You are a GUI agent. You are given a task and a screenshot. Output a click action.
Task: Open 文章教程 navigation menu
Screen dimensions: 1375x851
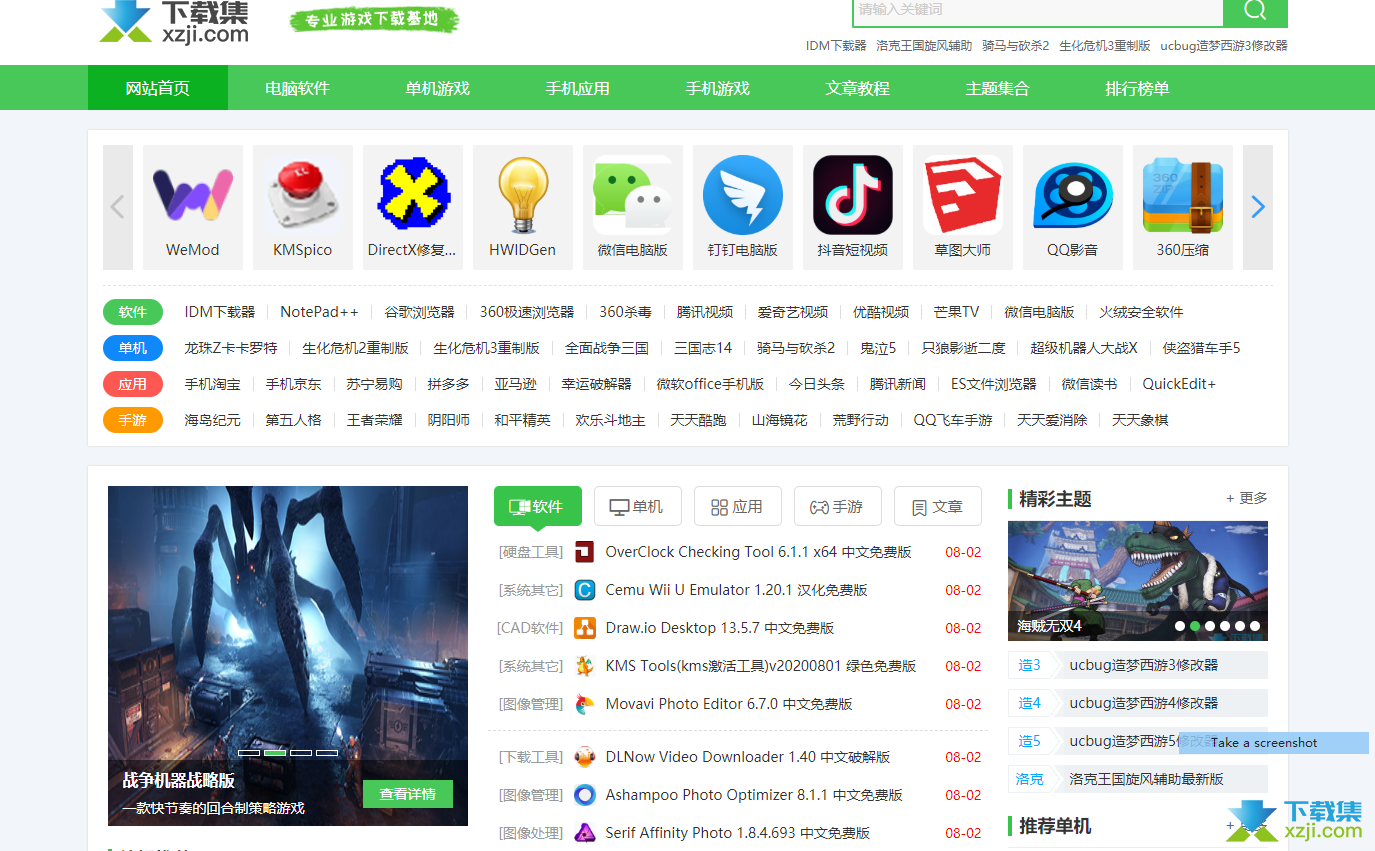pyautogui.click(x=857, y=88)
